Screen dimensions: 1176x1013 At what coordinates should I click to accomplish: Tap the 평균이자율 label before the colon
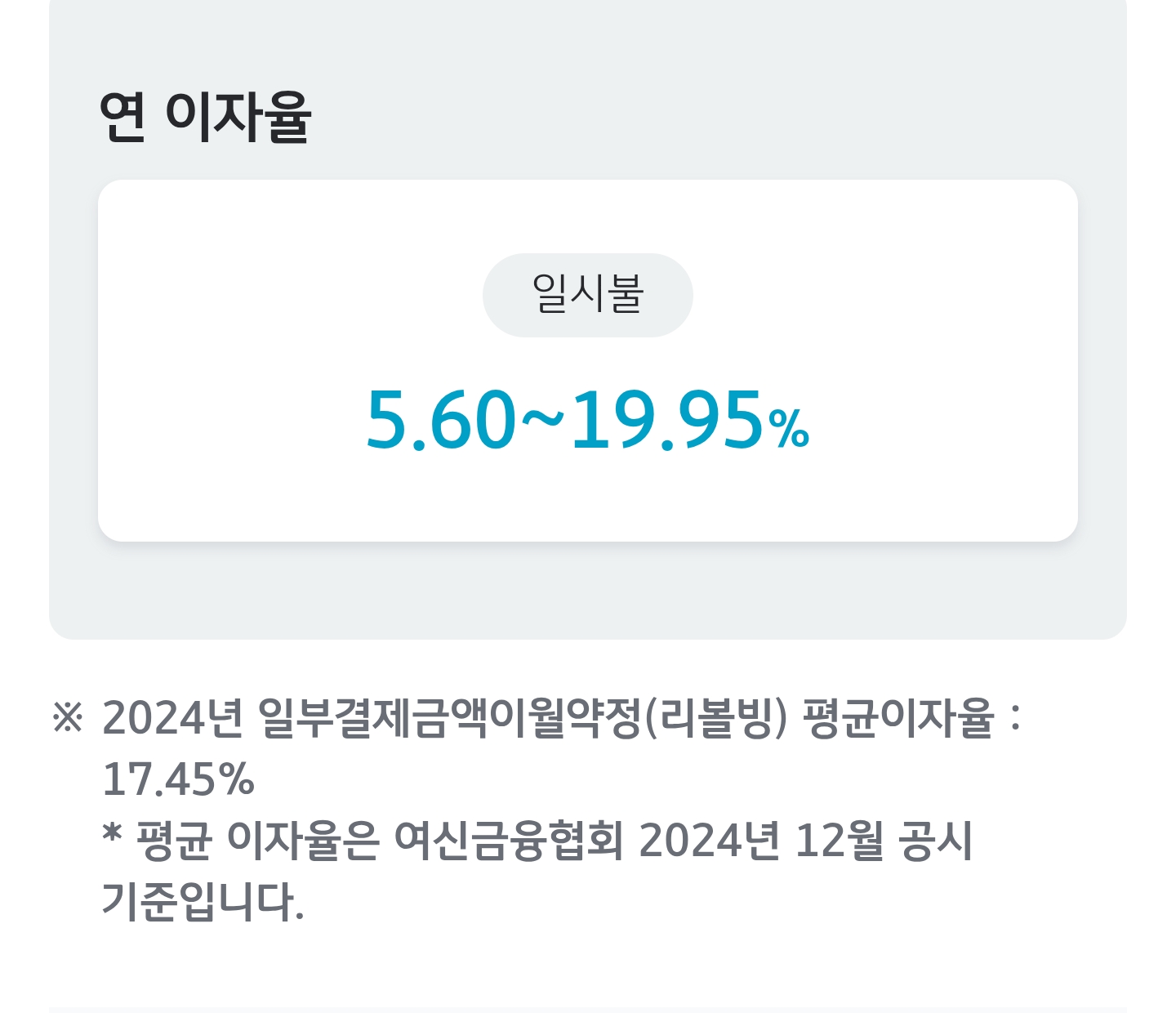pyautogui.click(x=899, y=718)
